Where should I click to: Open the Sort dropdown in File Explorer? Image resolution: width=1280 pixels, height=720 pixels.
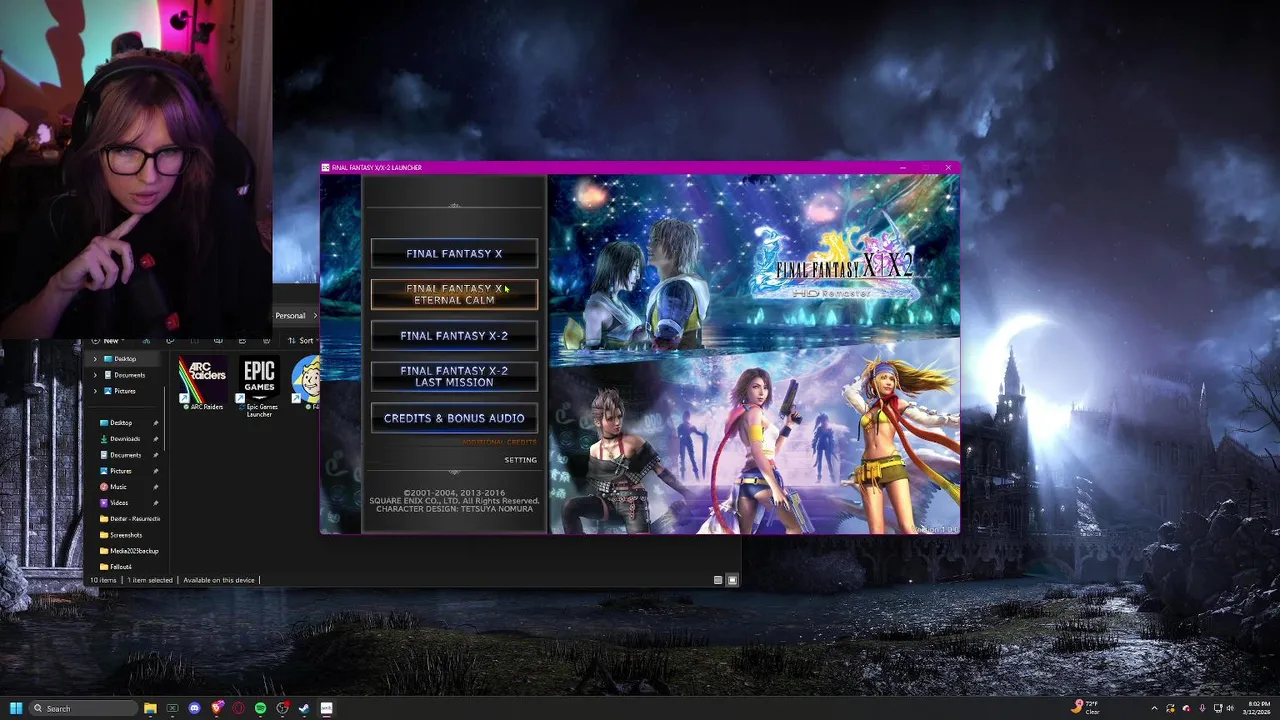(x=301, y=341)
